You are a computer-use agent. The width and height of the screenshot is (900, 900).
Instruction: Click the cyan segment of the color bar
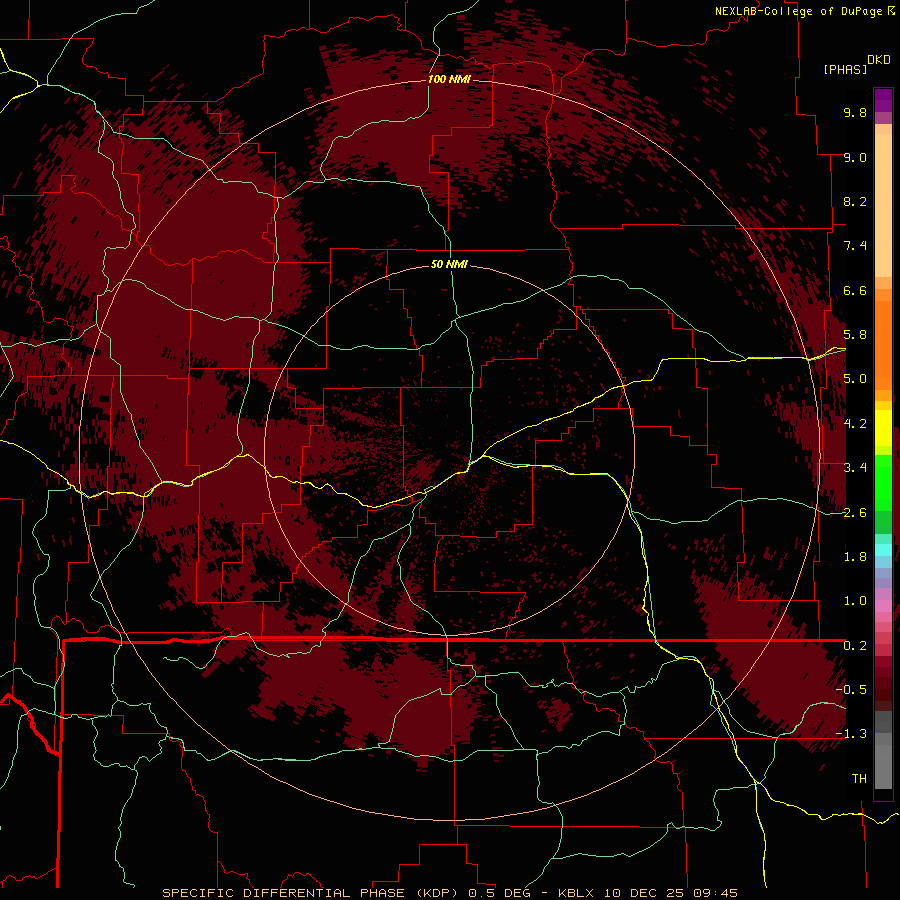tap(883, 549)
